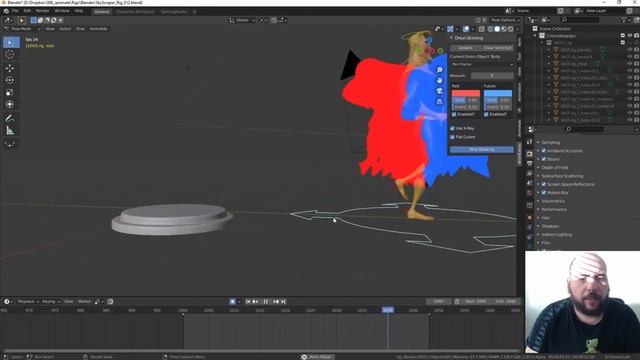Viewport: 640px width, 360px height.
Task: Expand the Volumetrics section
Action: coord(539,201)
